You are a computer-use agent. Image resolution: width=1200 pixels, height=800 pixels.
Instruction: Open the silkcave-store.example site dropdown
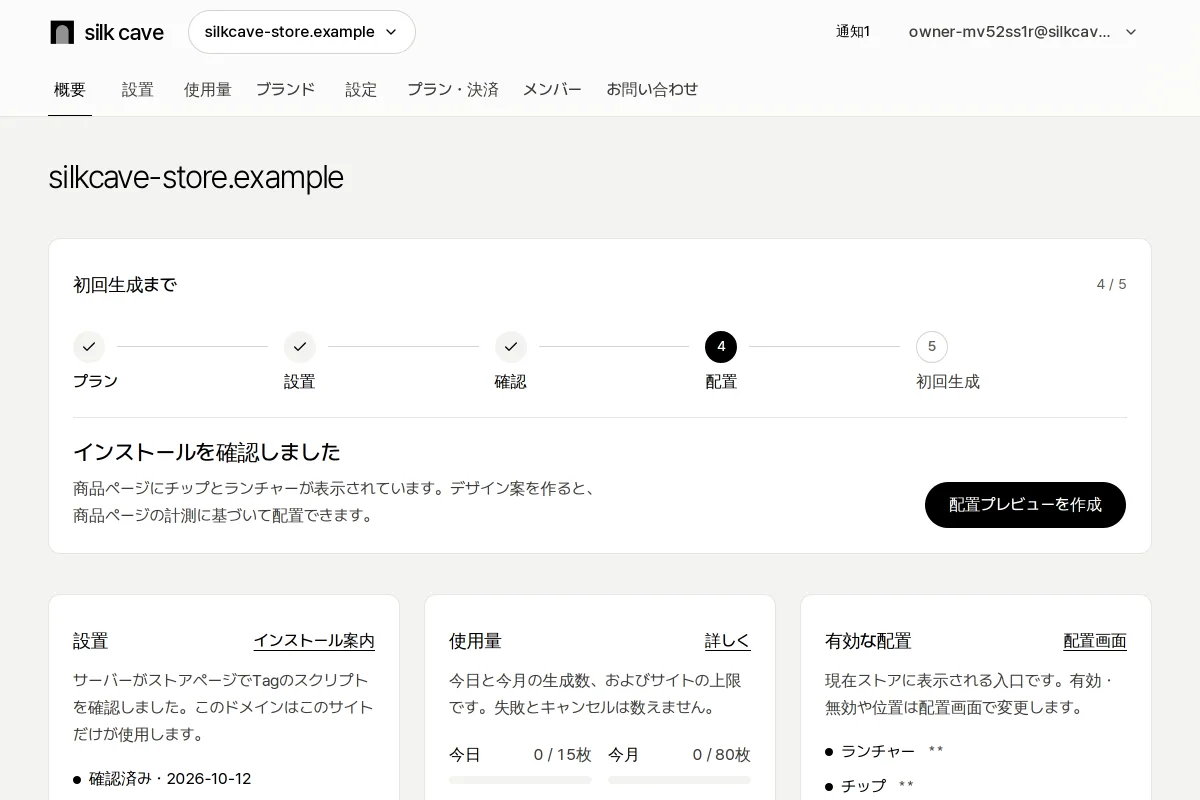click(302, 32)
